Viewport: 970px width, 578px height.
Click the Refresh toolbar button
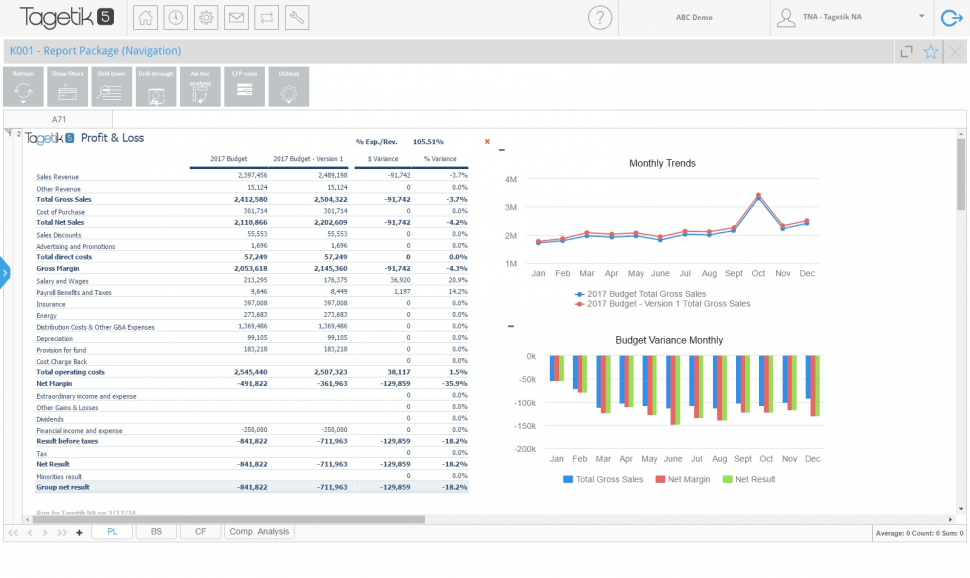point(24,87)
